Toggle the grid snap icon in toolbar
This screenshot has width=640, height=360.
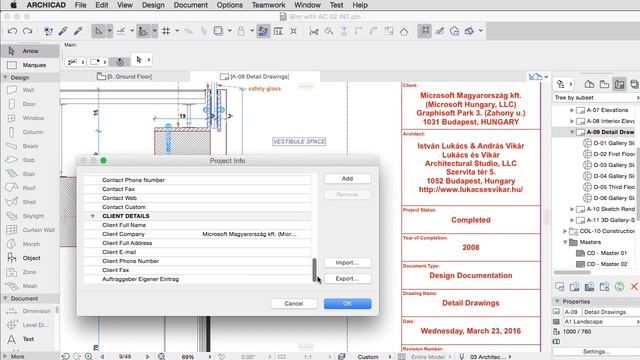[166, 31]
